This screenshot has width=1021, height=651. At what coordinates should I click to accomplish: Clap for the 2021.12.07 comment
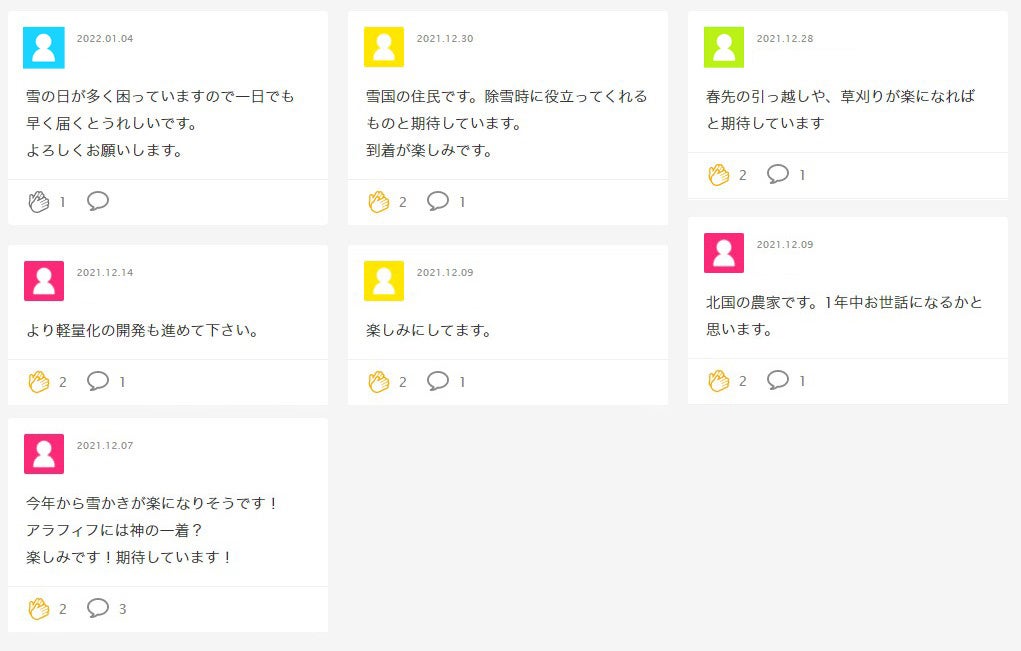[38, 609]
